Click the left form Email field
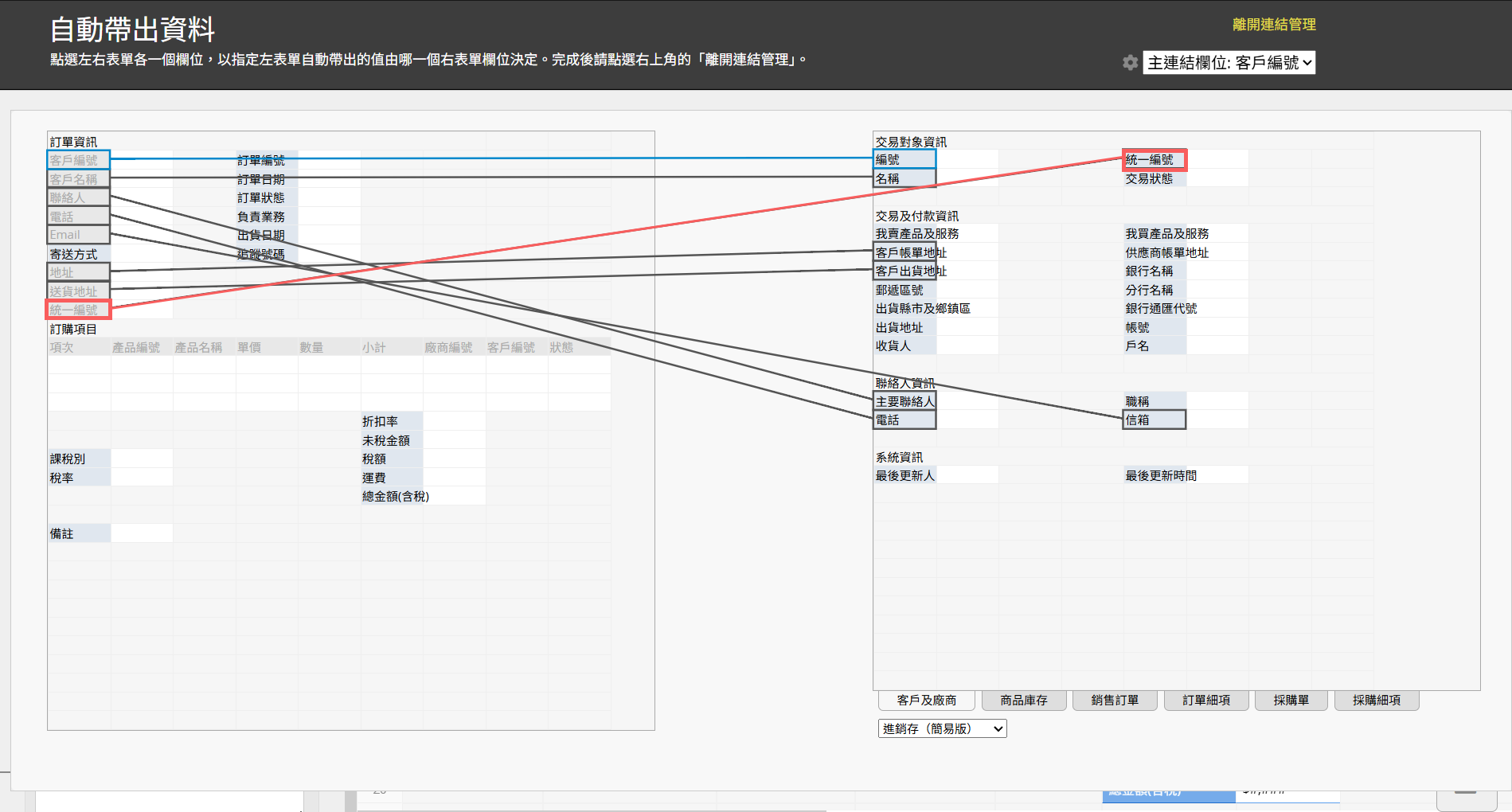This screenshot has width=1512, height=812. click(78, 235)
